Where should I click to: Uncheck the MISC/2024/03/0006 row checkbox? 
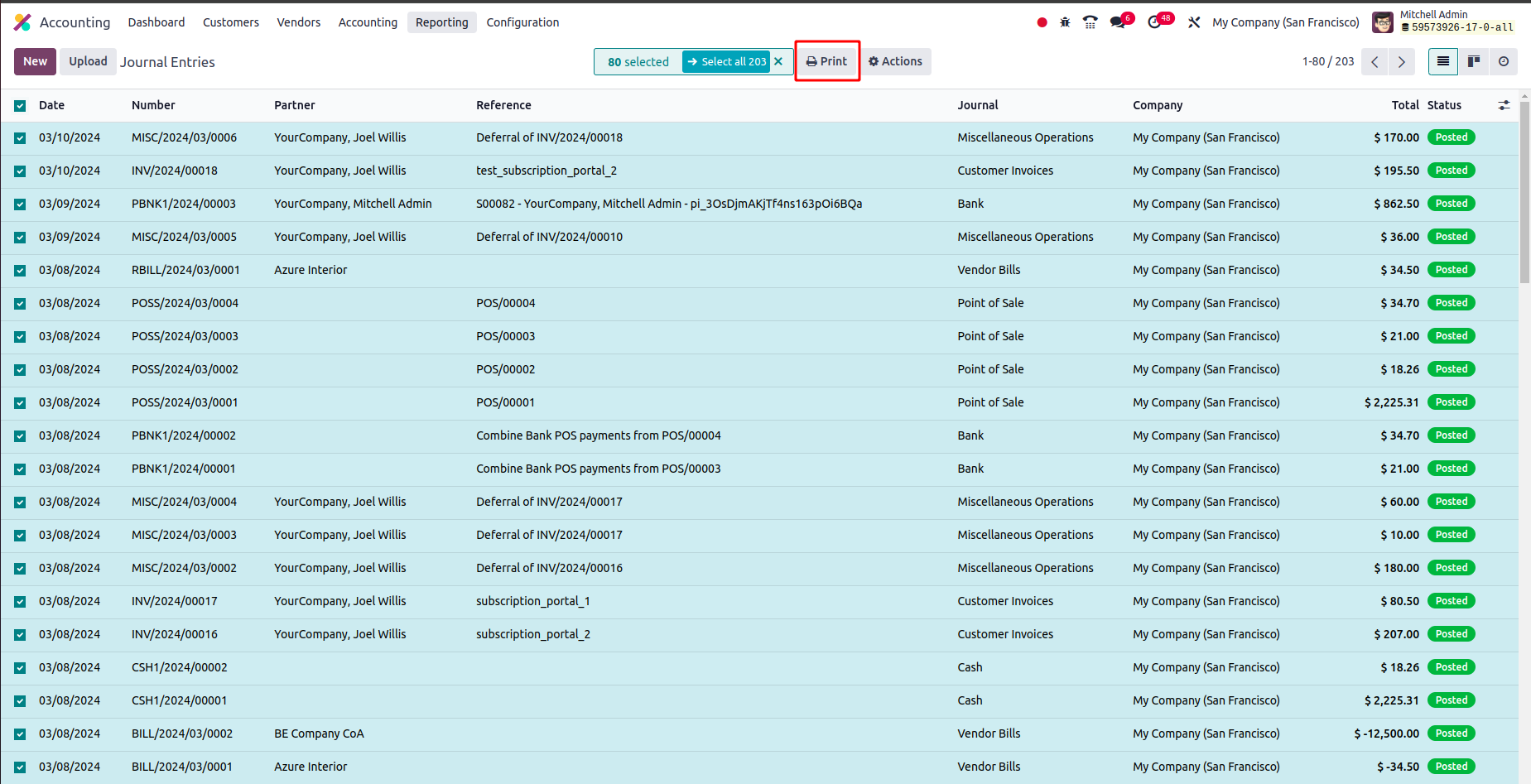(20, 138)
